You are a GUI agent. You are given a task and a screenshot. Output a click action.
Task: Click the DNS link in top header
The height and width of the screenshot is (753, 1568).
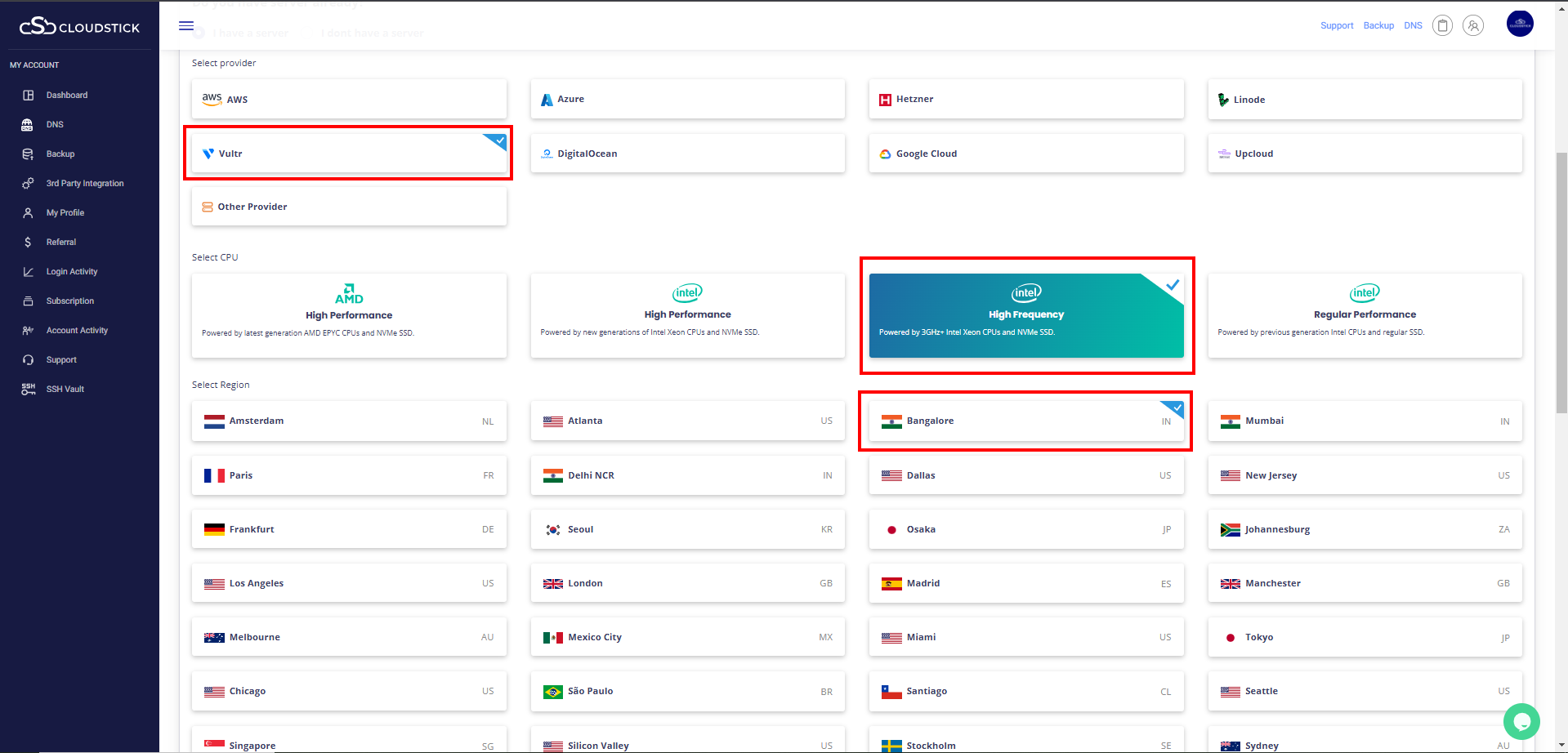1413,26
